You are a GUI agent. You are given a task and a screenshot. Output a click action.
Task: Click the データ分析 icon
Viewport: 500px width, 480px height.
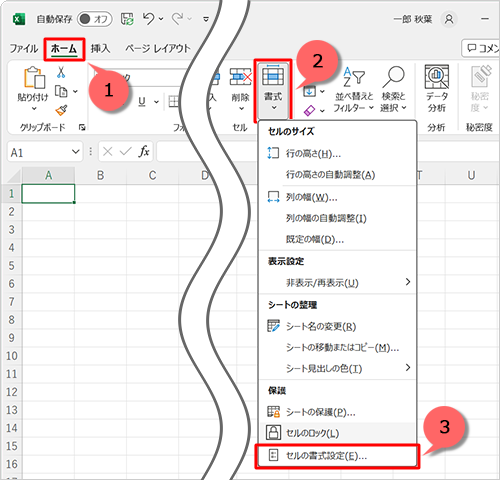pyautogui.click(x=437, y=77)
